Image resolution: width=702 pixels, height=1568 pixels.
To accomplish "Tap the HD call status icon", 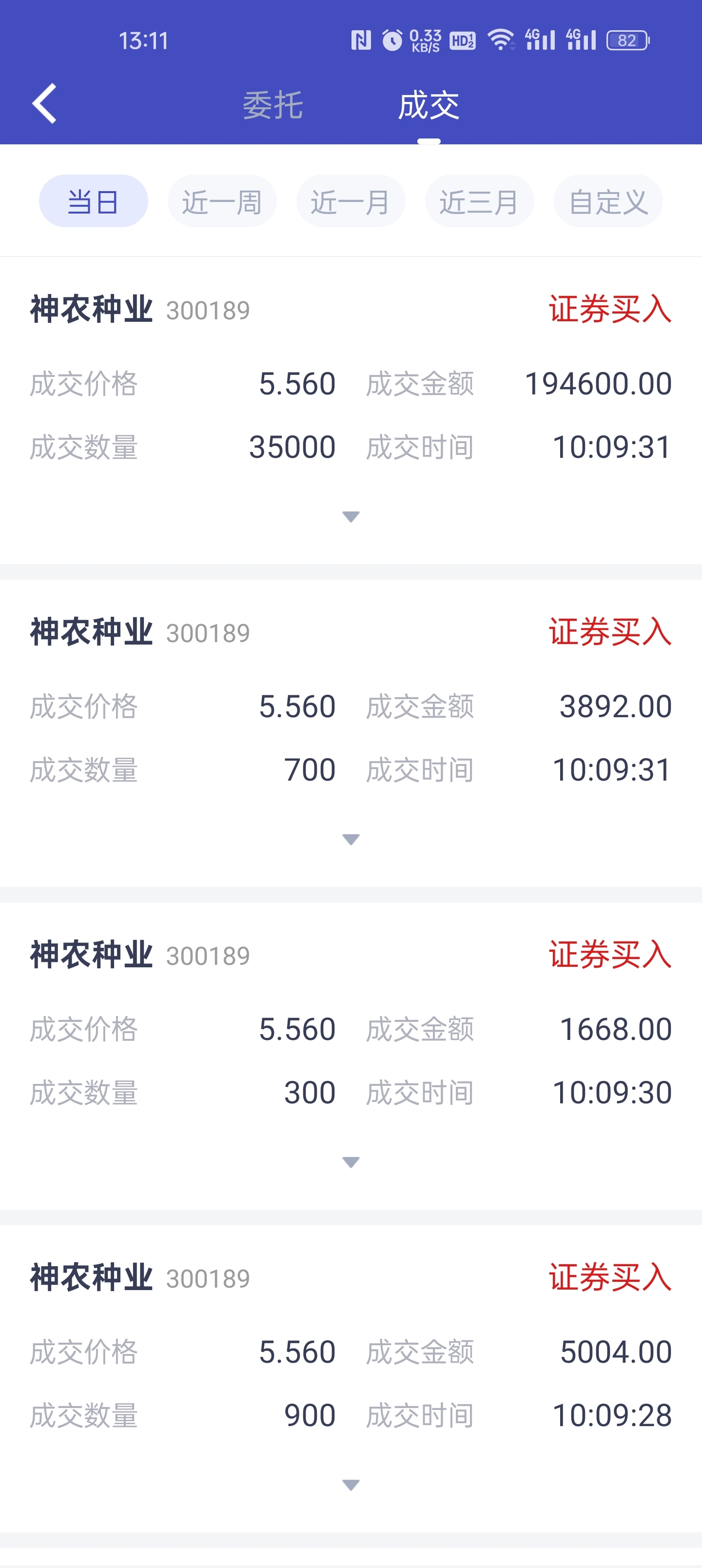I will click(x=463, y=40).
